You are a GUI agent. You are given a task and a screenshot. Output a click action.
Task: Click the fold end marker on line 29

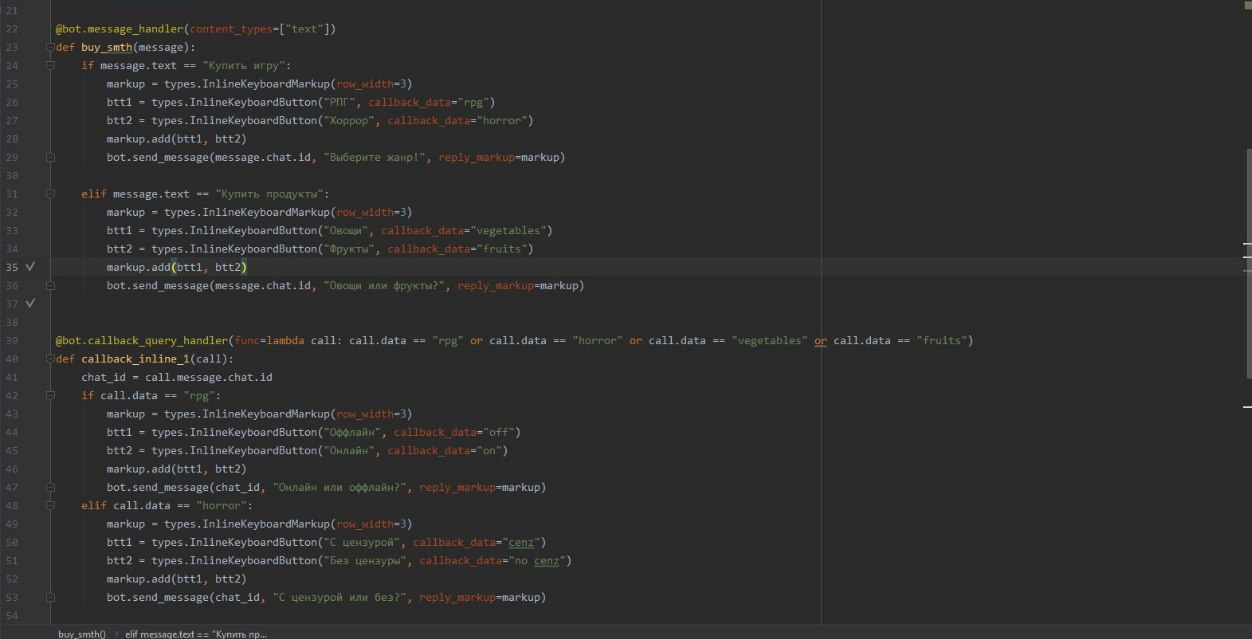click(51, 157)
